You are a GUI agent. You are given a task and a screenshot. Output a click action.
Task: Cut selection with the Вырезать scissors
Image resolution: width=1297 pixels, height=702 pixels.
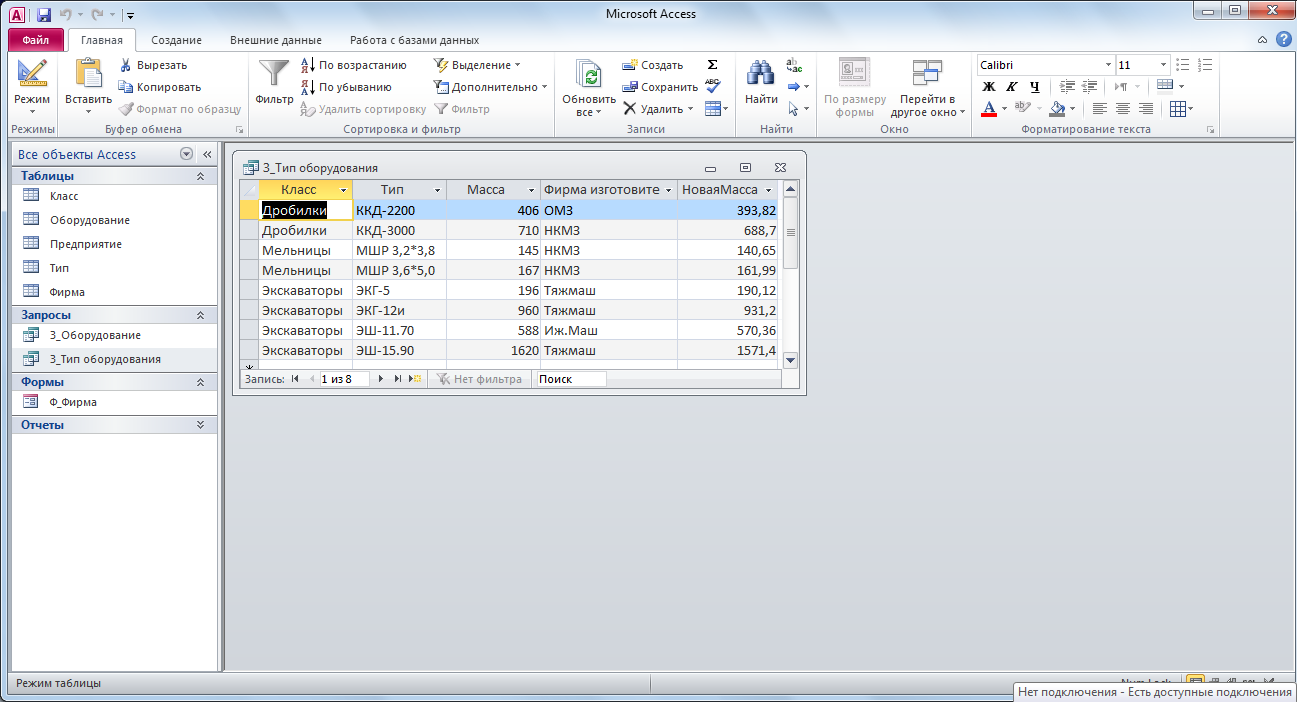[x=153, y=65]
